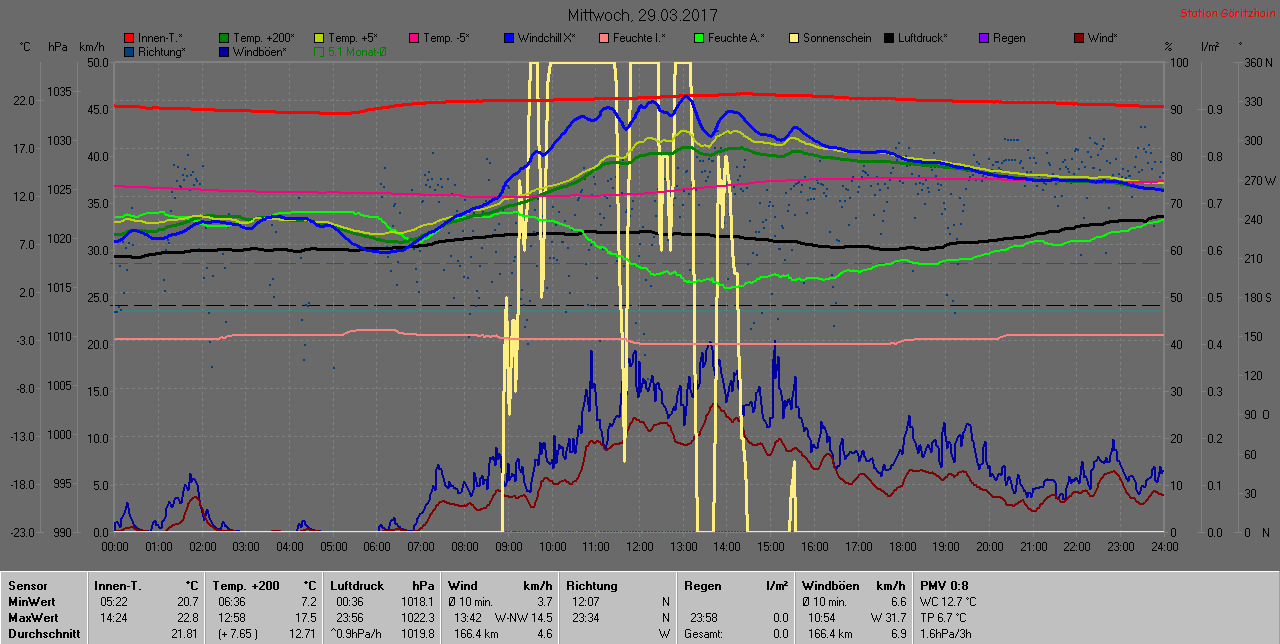Click the Luftdruck table column header
This screenshot has width=1280, height=644.
pos(357,586)
